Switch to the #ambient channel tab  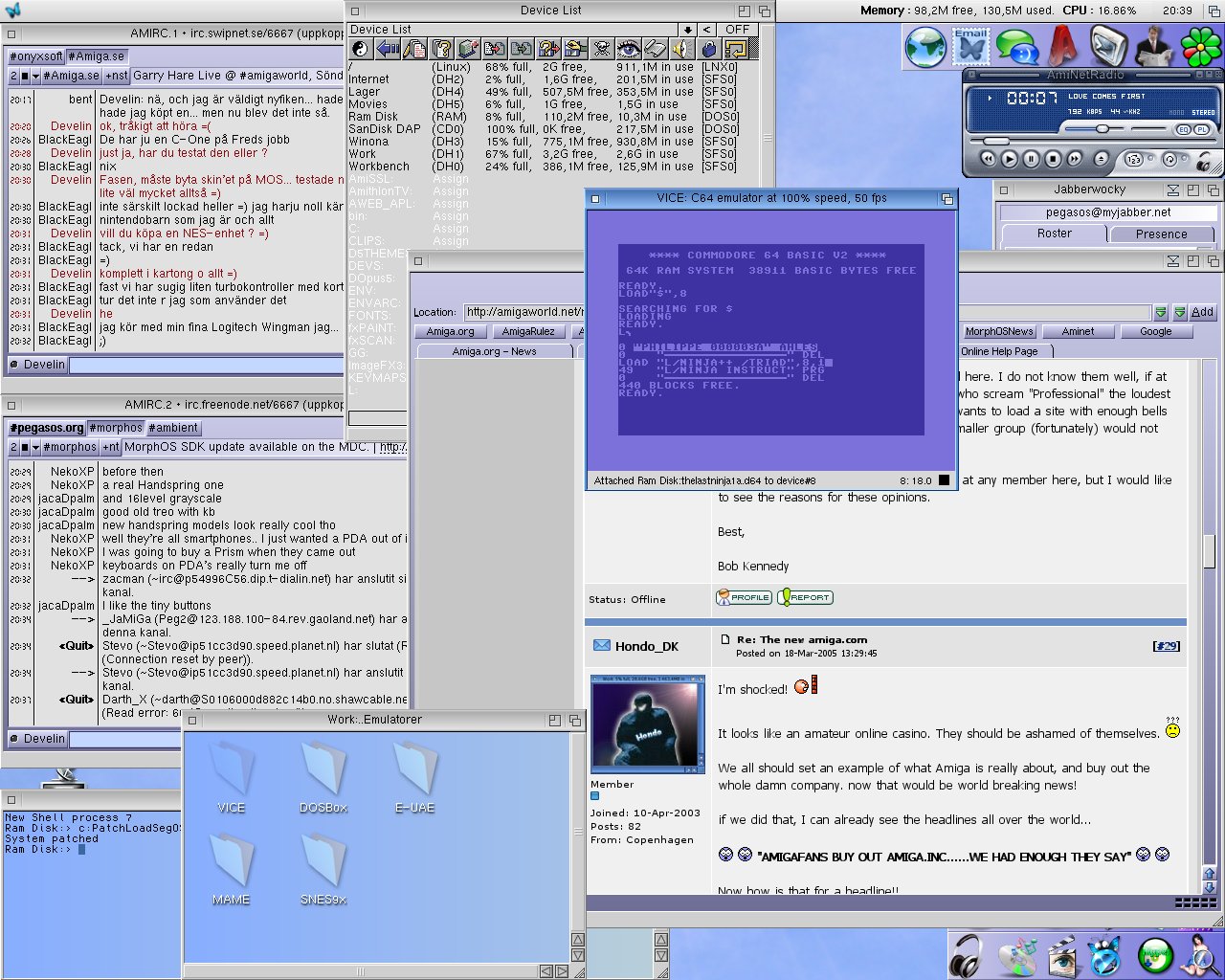coord(172,428)
